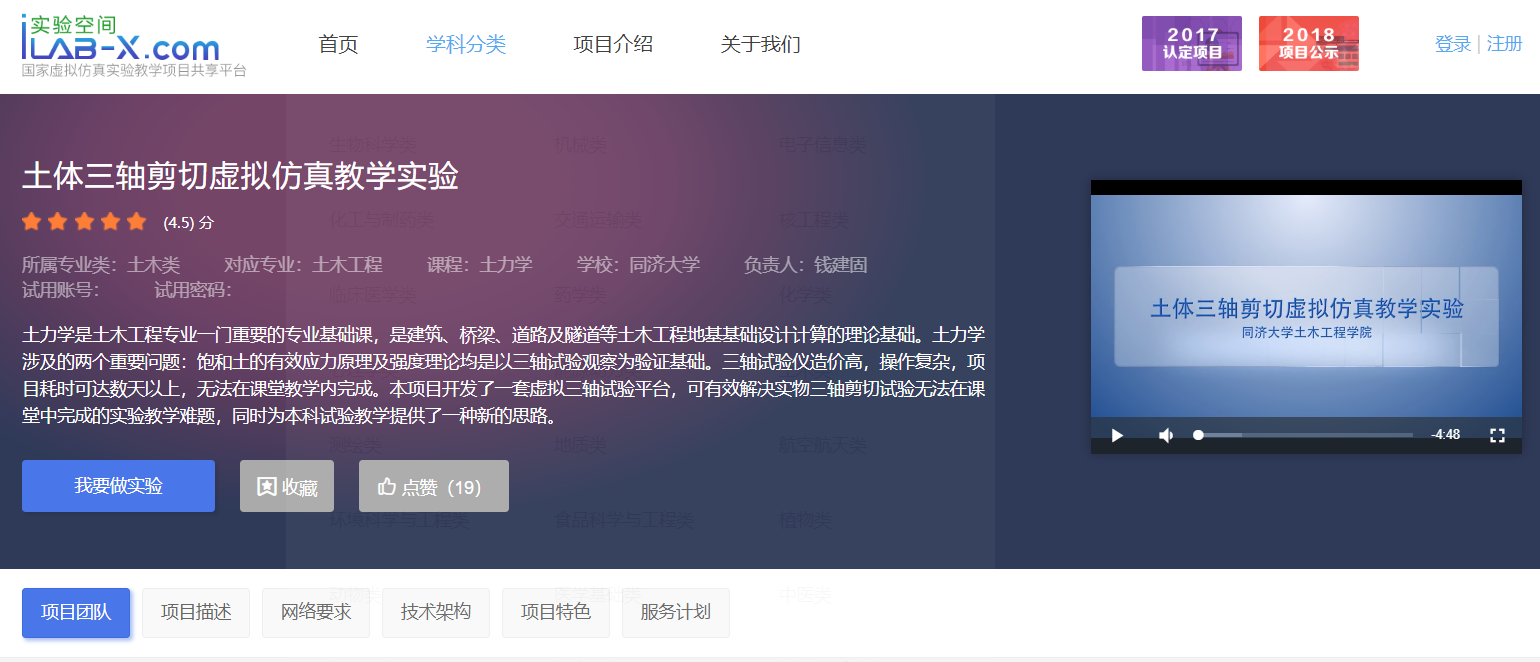1540x662 pixels.
Task: Open the 2018 项目公示 banner
Action: click(x=1308, y=43)
